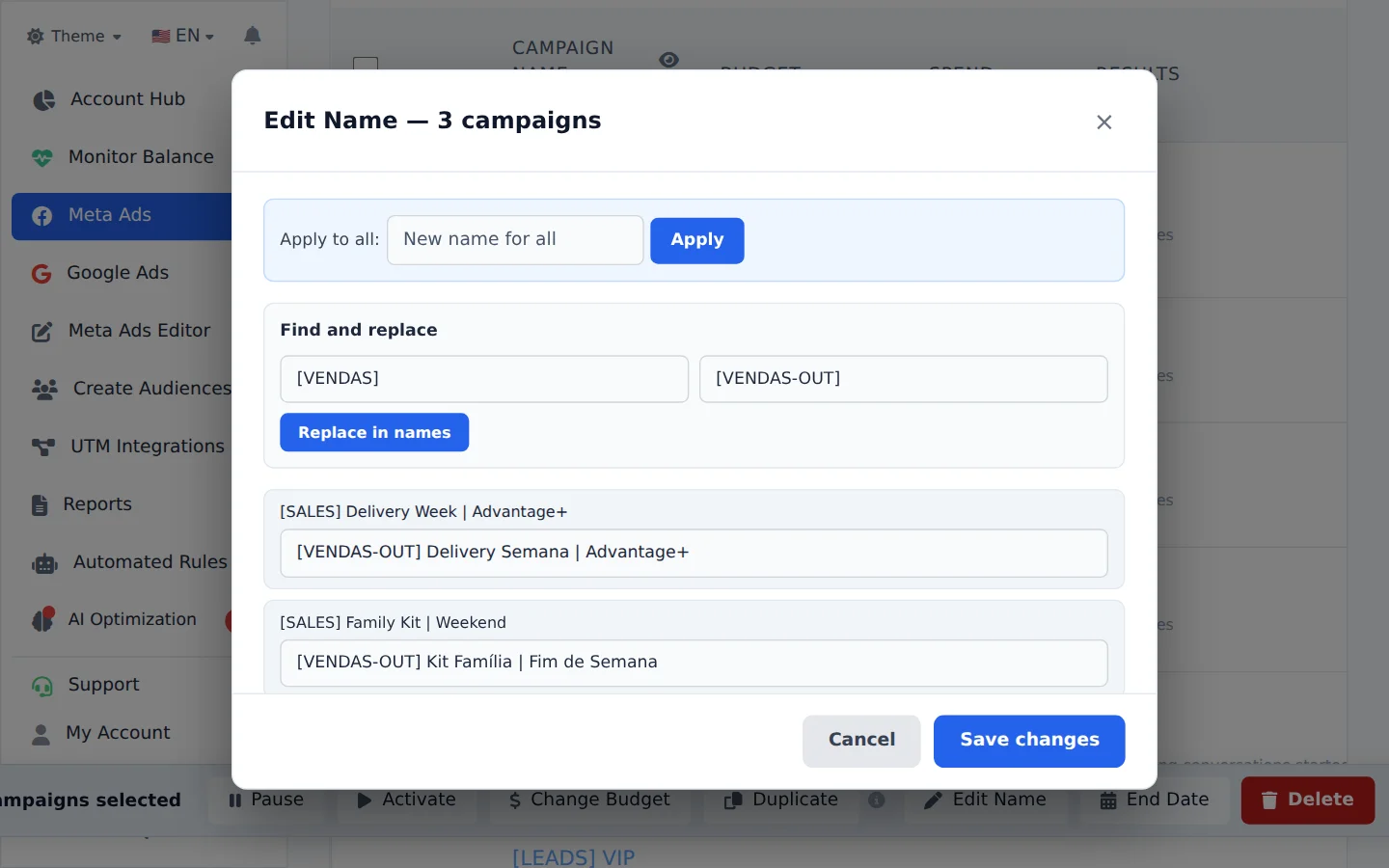Click Replace in names button
Image resolution: width=1389 pixels, height=868 pixels.
pos(374,433)
